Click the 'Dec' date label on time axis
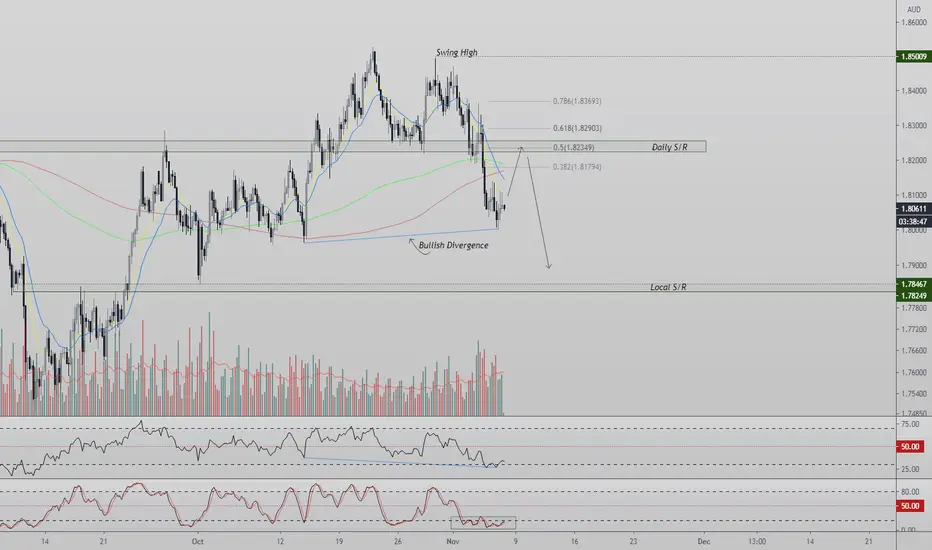The height and width of the screenshot is (550, 932). (x=704, y=542)
